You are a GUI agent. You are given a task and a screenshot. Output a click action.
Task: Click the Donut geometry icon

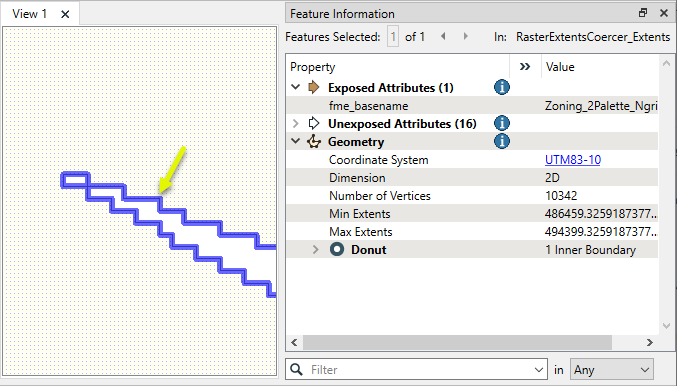337,249
